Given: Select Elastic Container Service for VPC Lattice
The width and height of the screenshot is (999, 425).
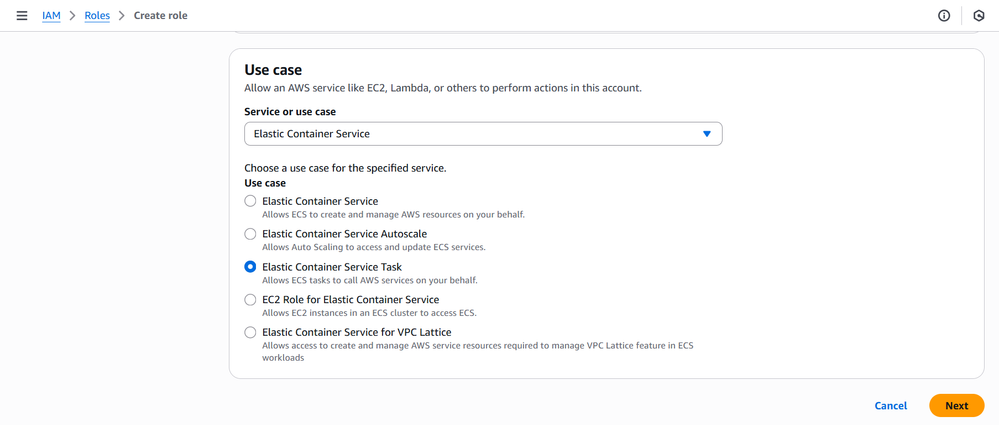Looking at the screenshot, I should tap(251, 332).
